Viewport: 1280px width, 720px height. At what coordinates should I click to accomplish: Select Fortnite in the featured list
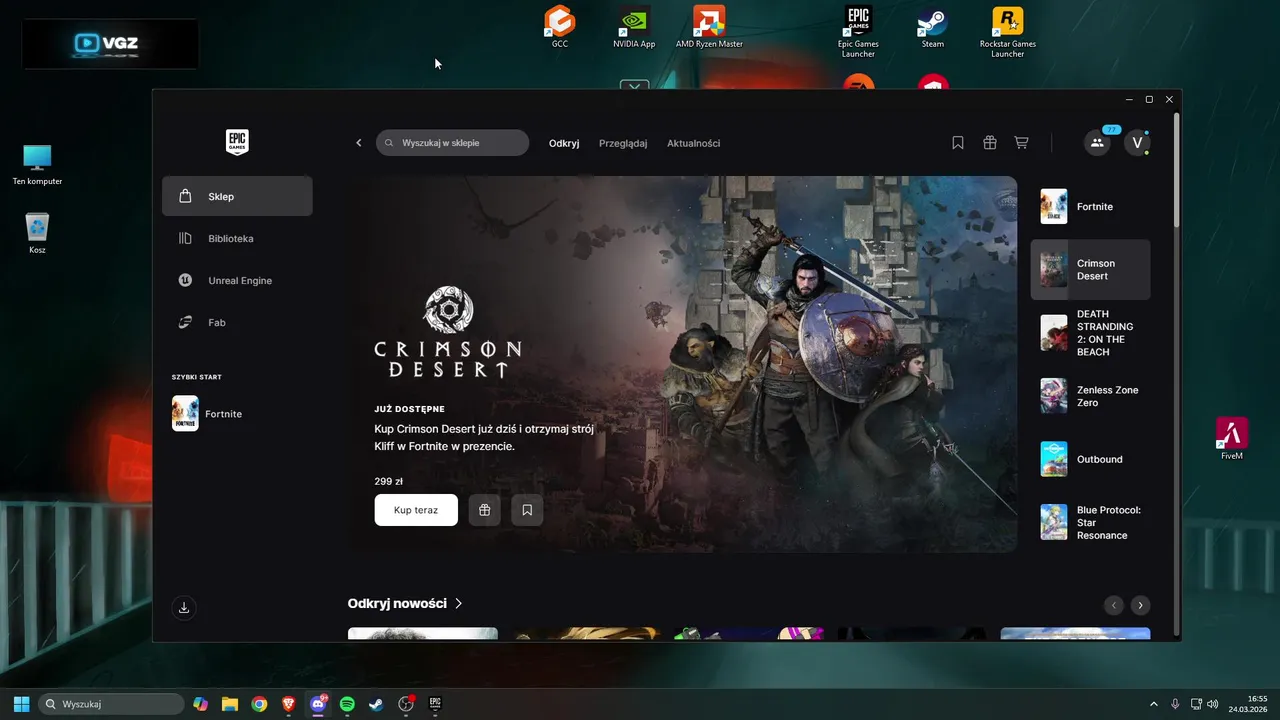point(1091,206)
